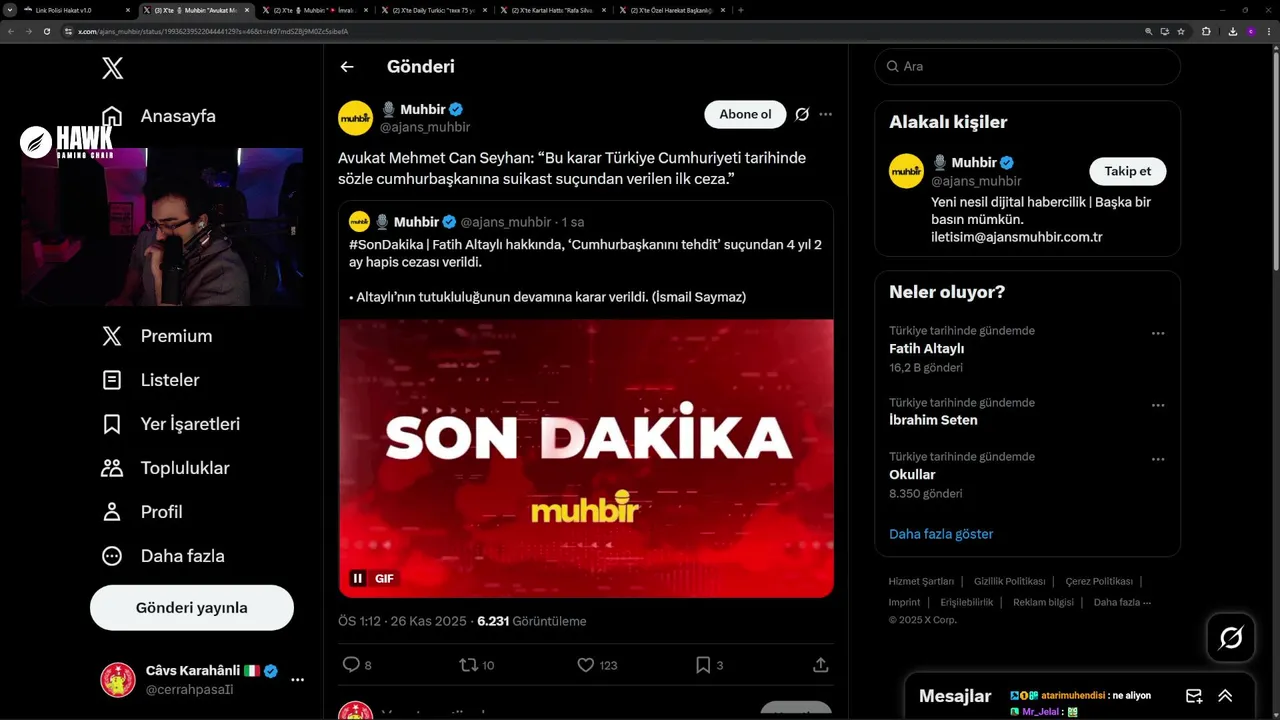Bookmark the post with bookmark icon

pos(703,665)
